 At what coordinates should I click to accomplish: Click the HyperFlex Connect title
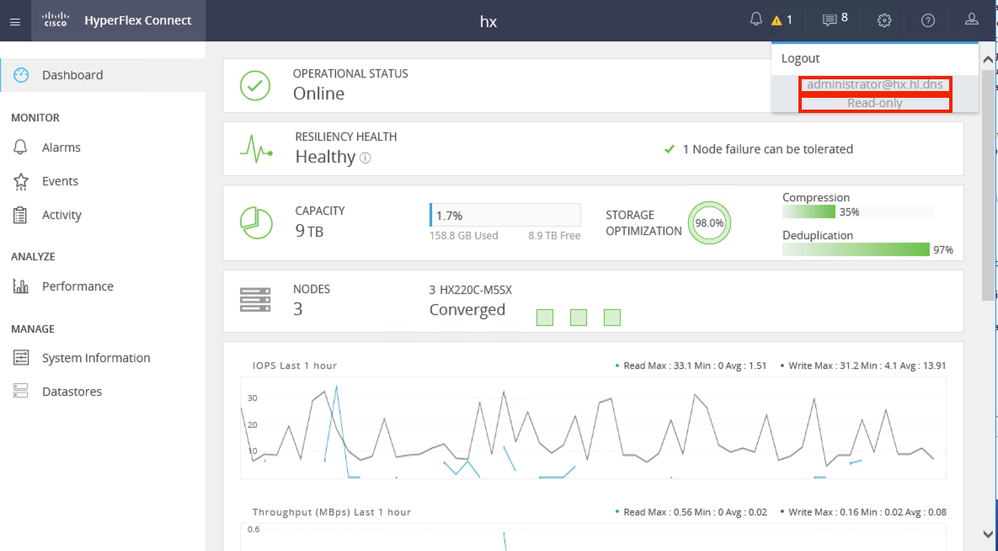click(x=137, y=20)
